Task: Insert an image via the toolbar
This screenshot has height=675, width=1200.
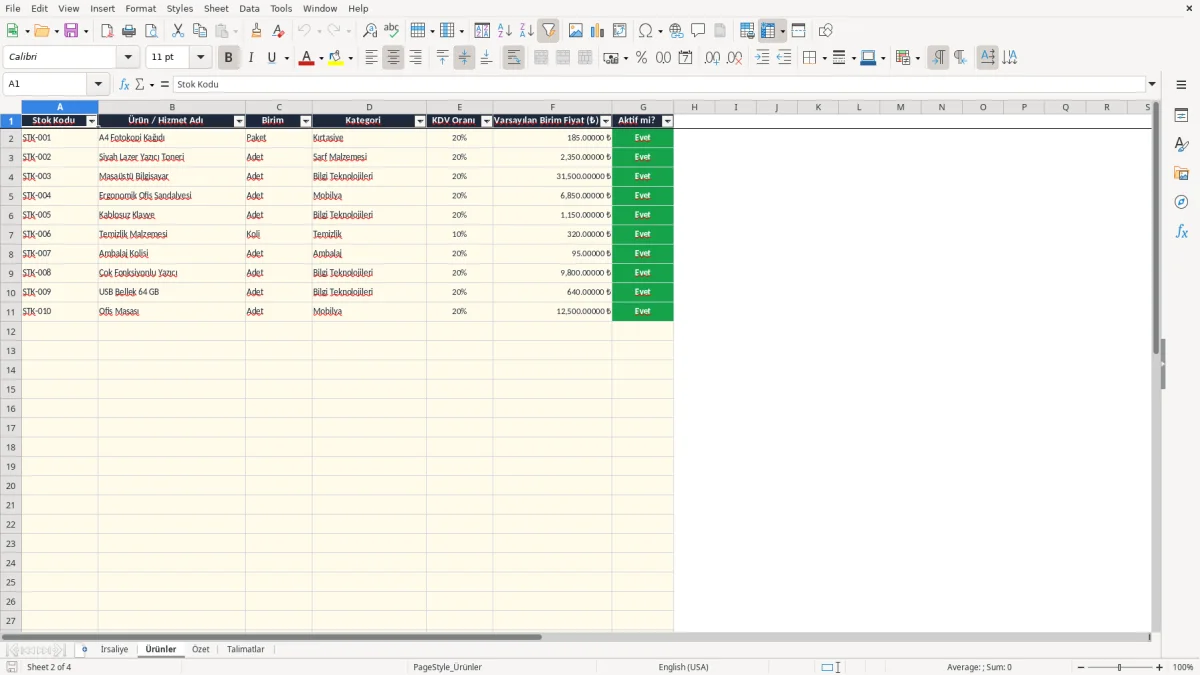Action: point(576,31)
